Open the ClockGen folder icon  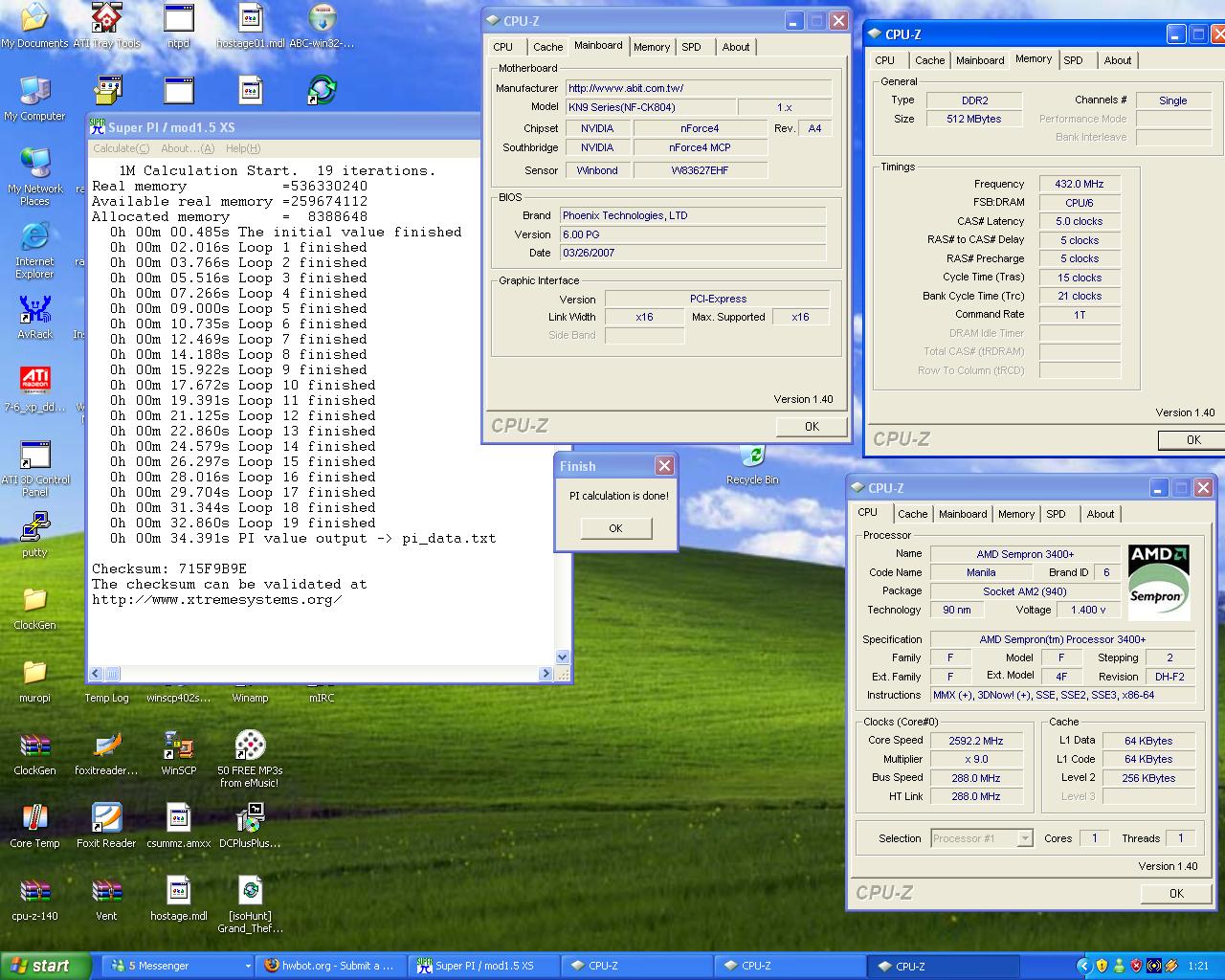(x=34, y=608)
